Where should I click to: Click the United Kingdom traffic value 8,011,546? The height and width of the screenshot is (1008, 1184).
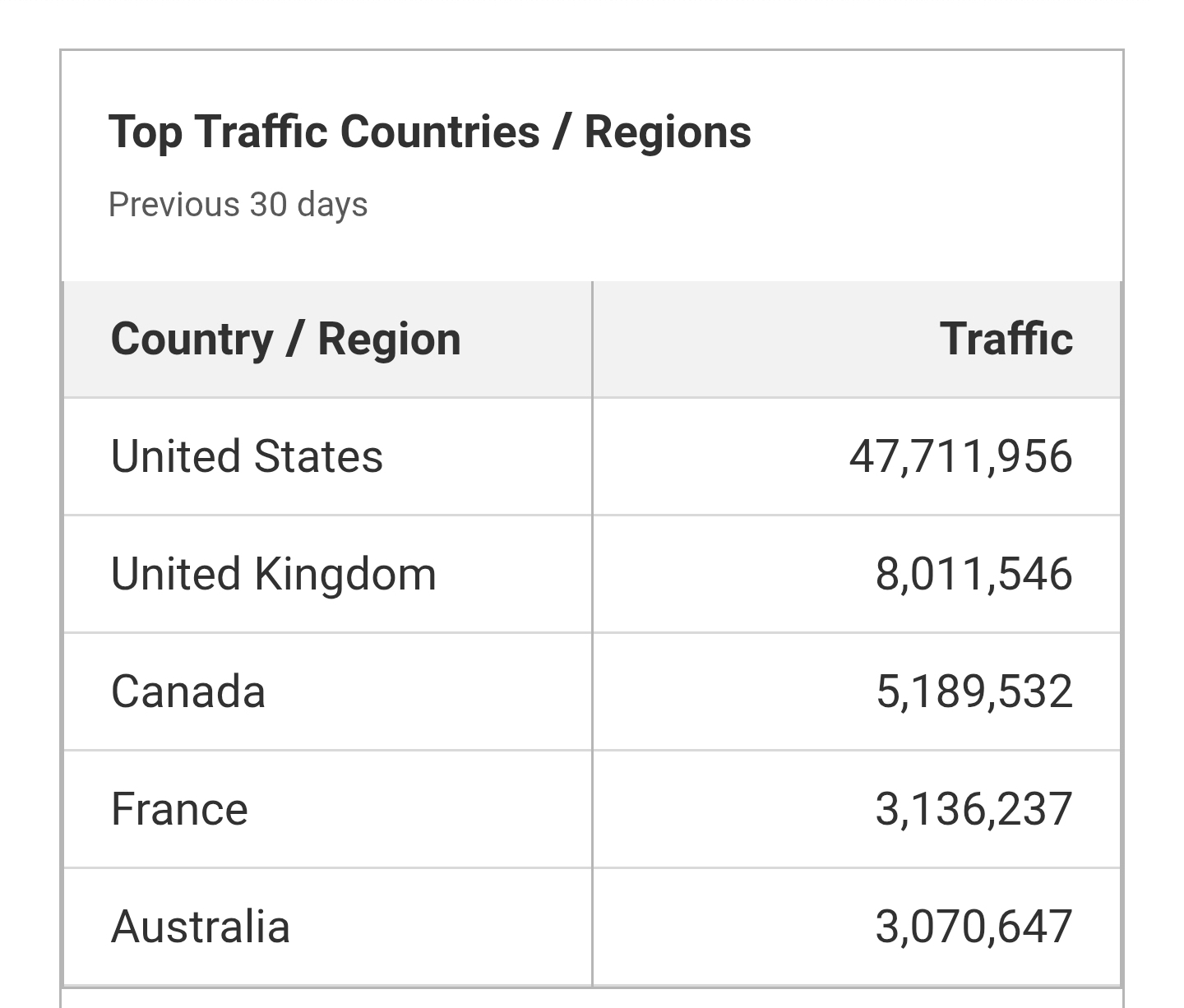pyautogui.click(x=974, y=575)
